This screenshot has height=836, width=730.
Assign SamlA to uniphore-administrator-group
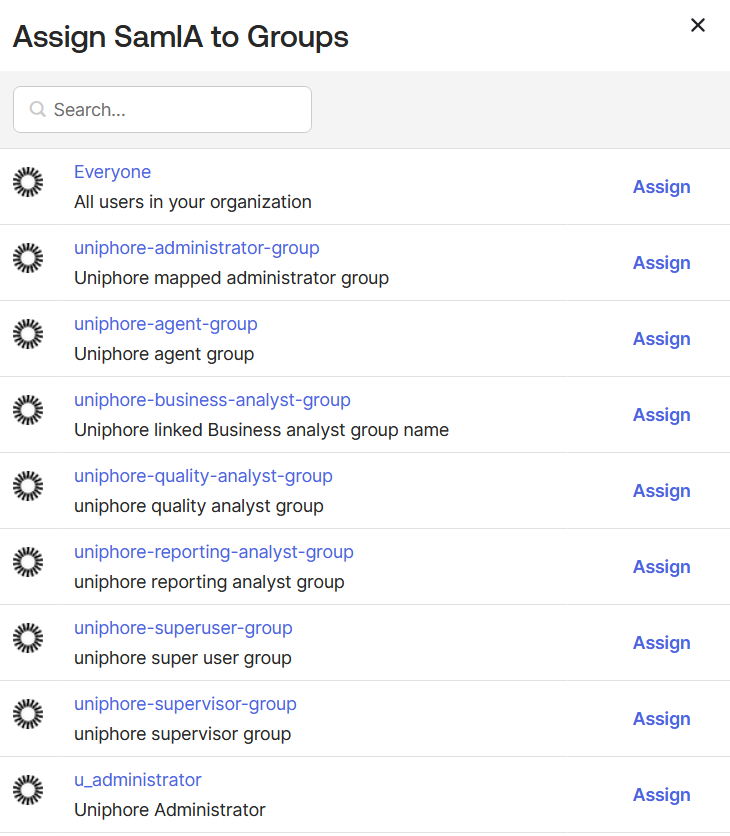click(661, 263)
